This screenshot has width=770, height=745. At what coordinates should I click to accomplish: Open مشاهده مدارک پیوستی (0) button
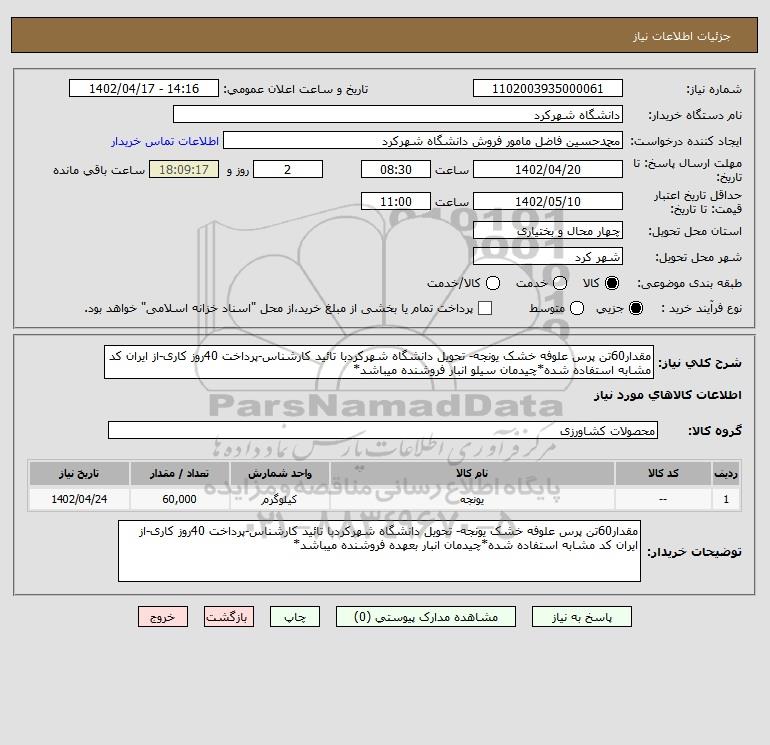[426, 617]
